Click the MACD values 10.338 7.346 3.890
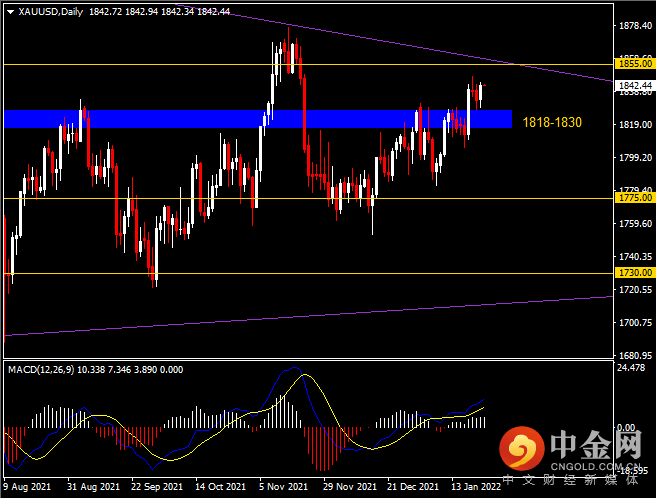This screenshot has width=656, height=498. 117,370
